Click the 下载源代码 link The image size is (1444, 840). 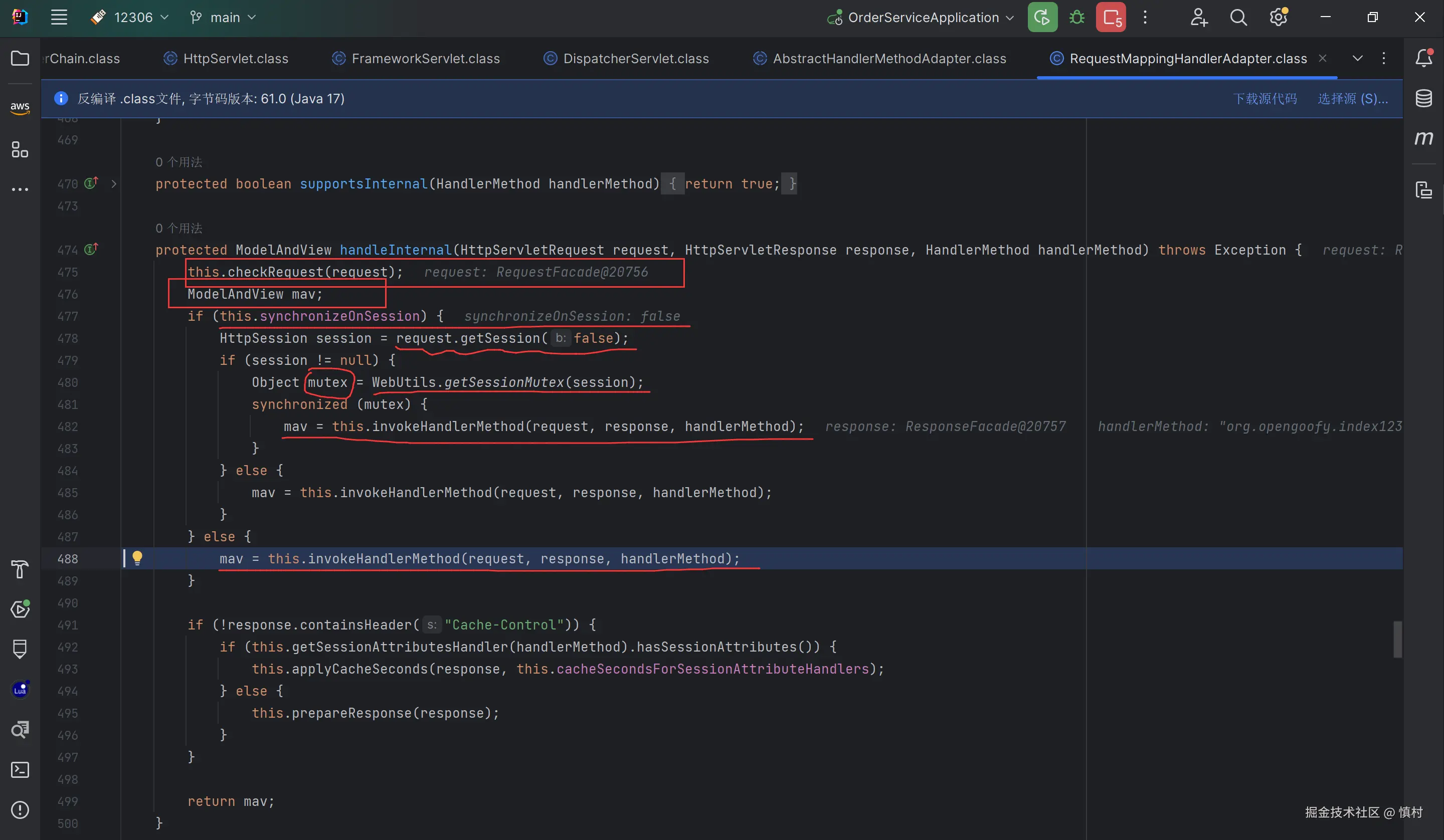tap(1265, 99)
